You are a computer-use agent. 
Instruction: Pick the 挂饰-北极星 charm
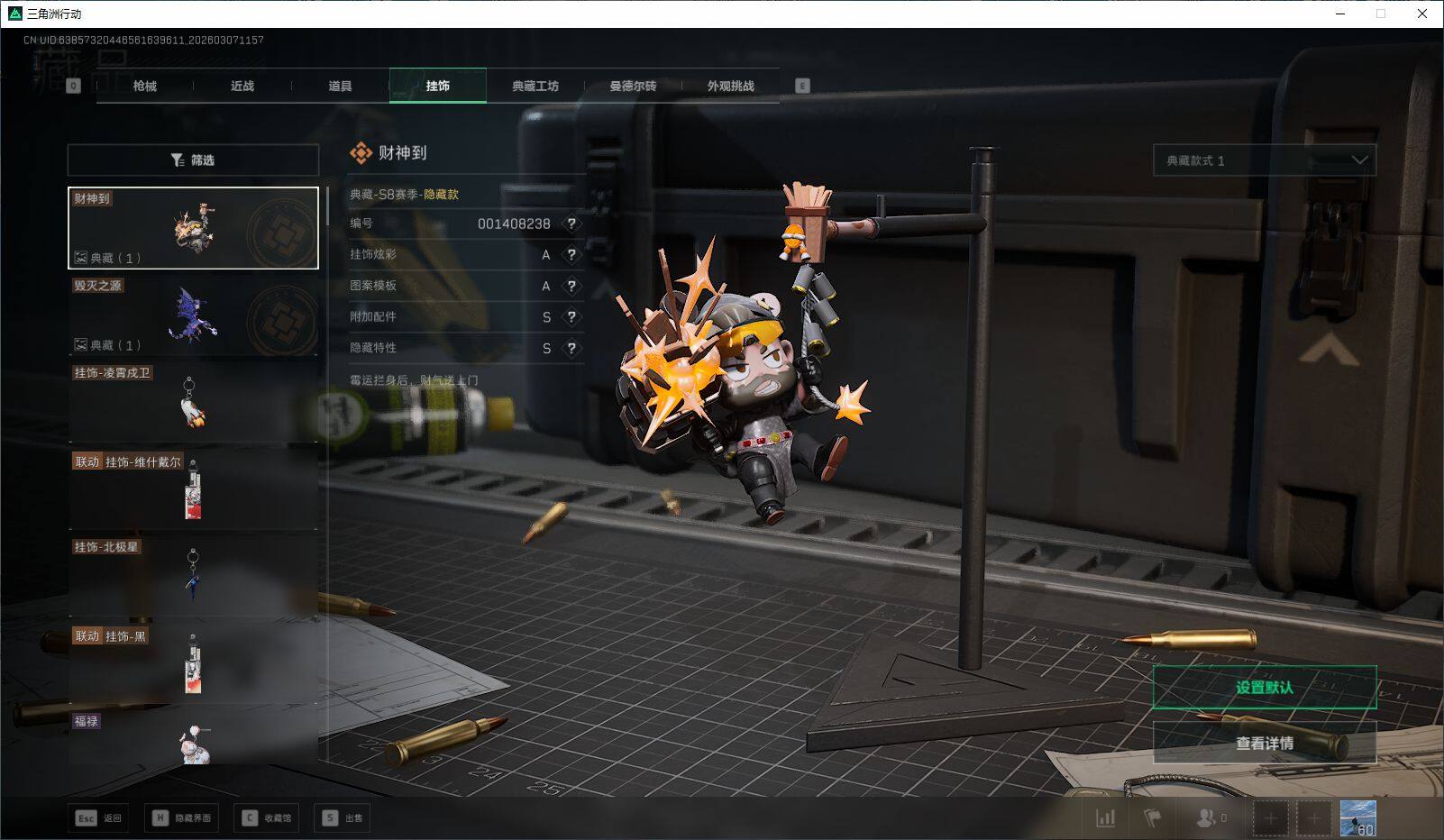click(193, 577)
